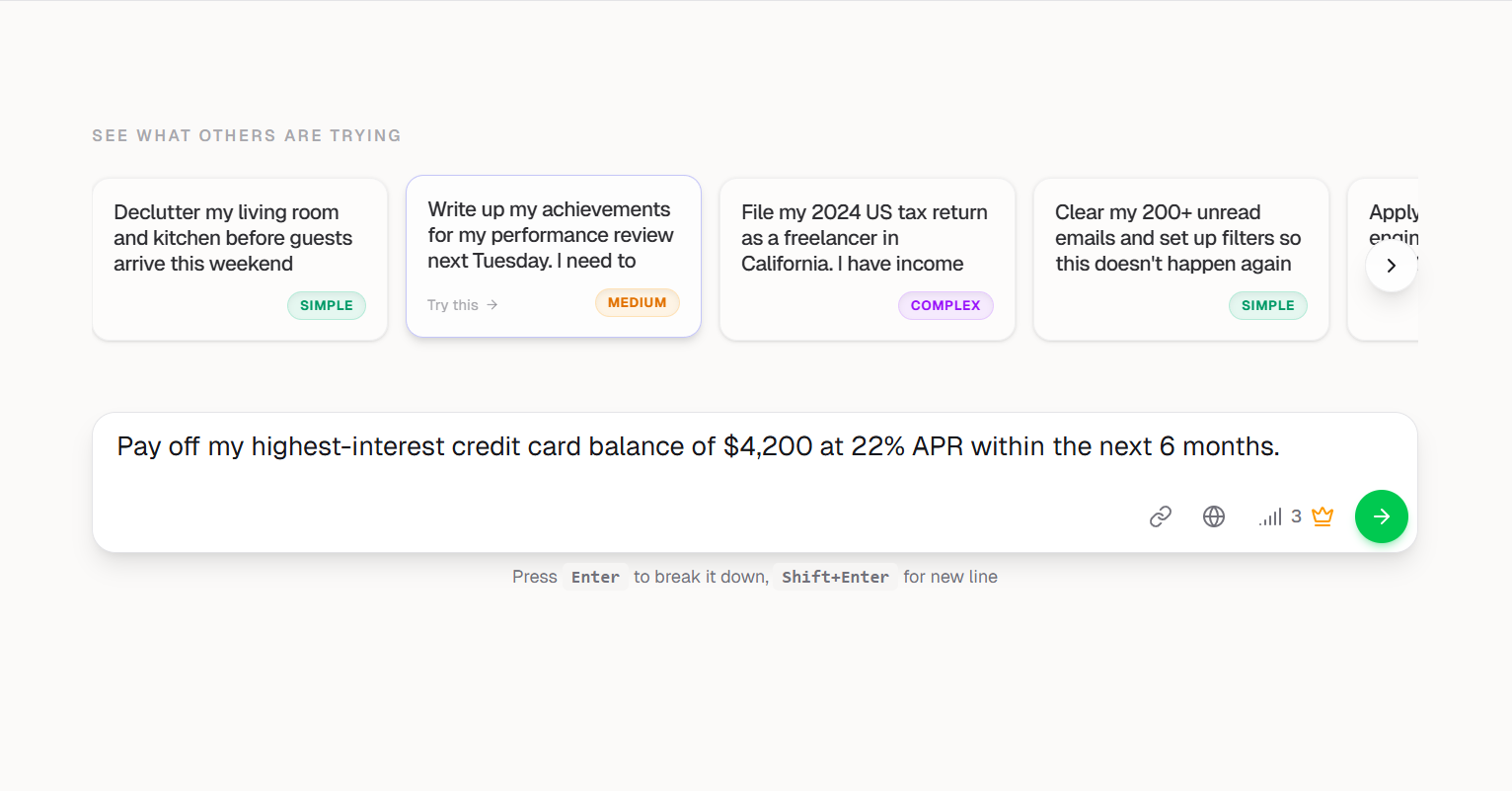
Task: Open the effort selector showing 3
Action: pyautogui.click(x=1280, y=515)
